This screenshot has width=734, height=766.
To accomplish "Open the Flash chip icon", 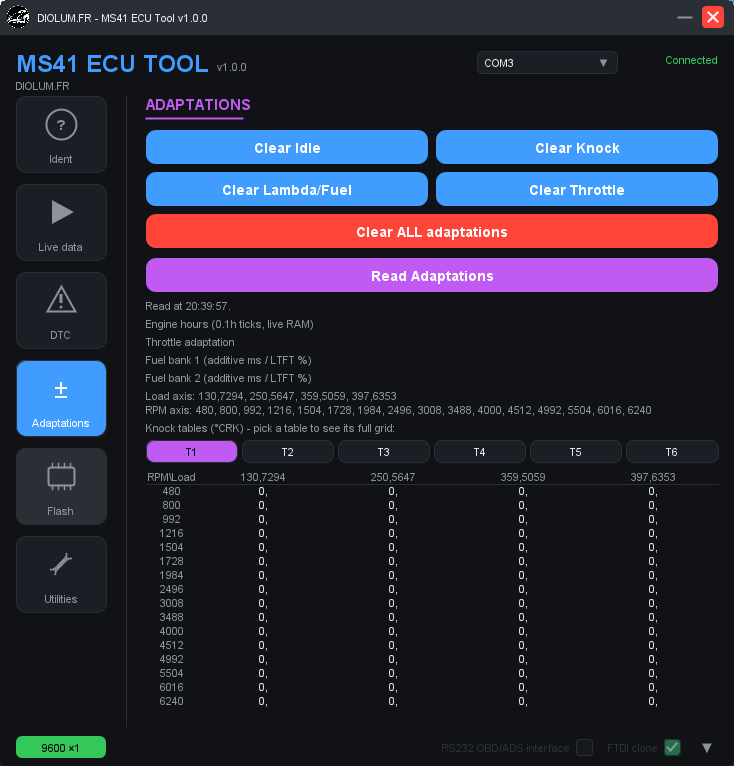I will click(61, 476).
